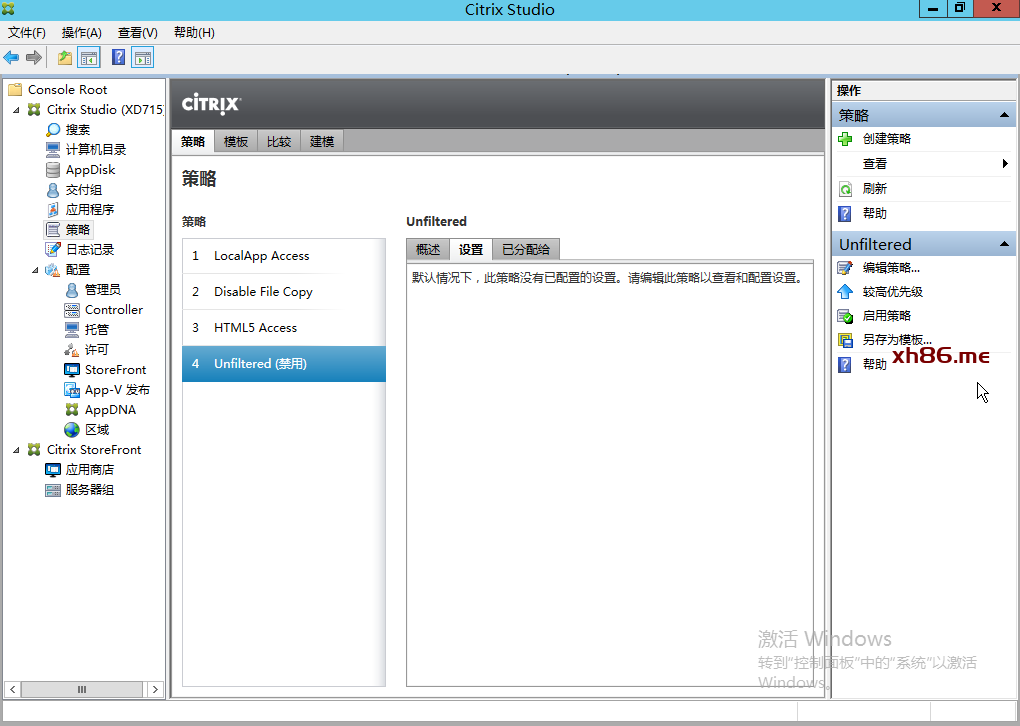1020x726 pixels.
Task: Open the 操作(A) menu
Action: point(81,32)
